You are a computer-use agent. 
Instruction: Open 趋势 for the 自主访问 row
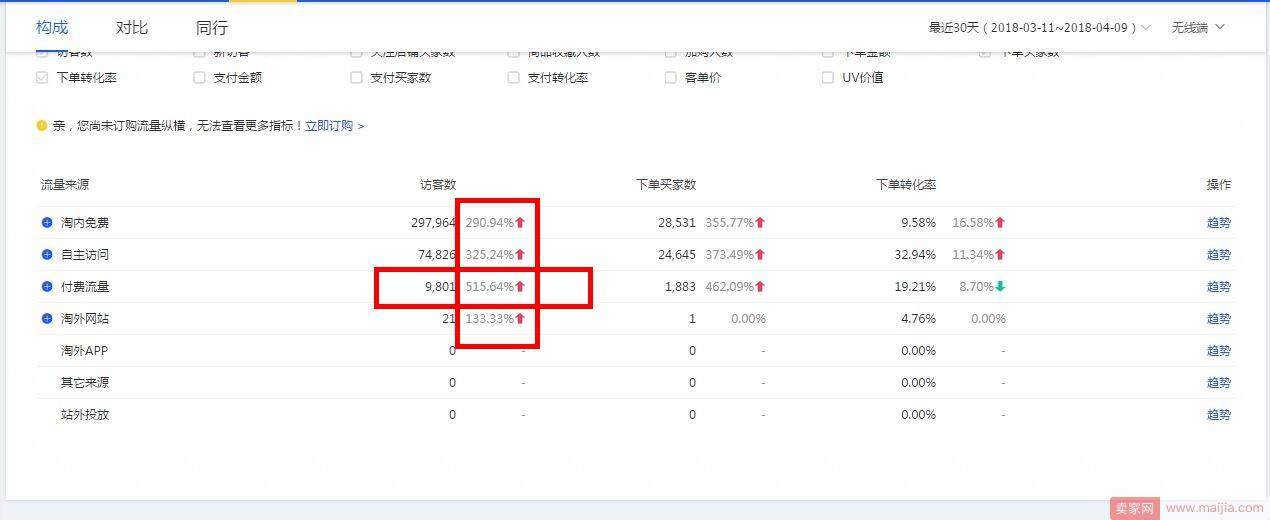coord(1218,255)
